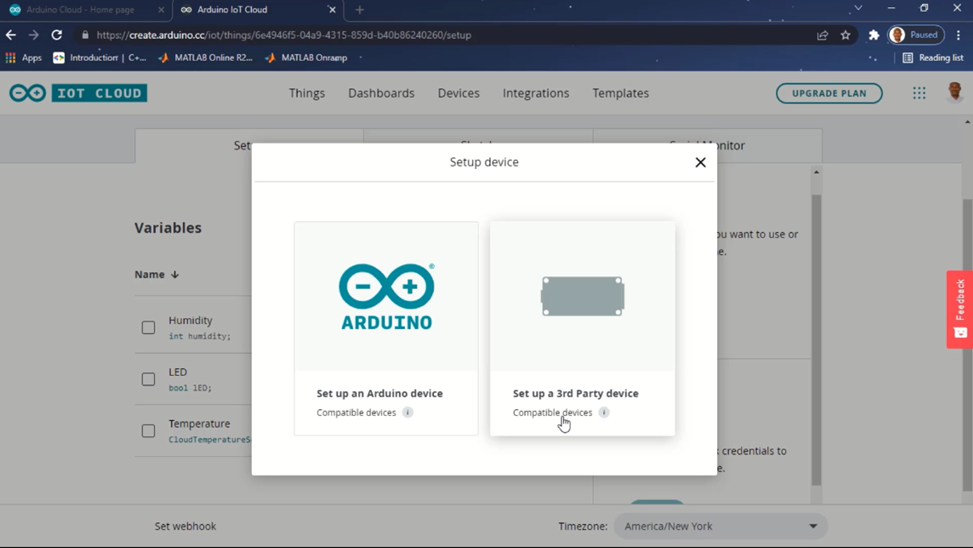Open Introduction C++ bookmark
This screenshot has width=973, height=548.
pos(100,58)
